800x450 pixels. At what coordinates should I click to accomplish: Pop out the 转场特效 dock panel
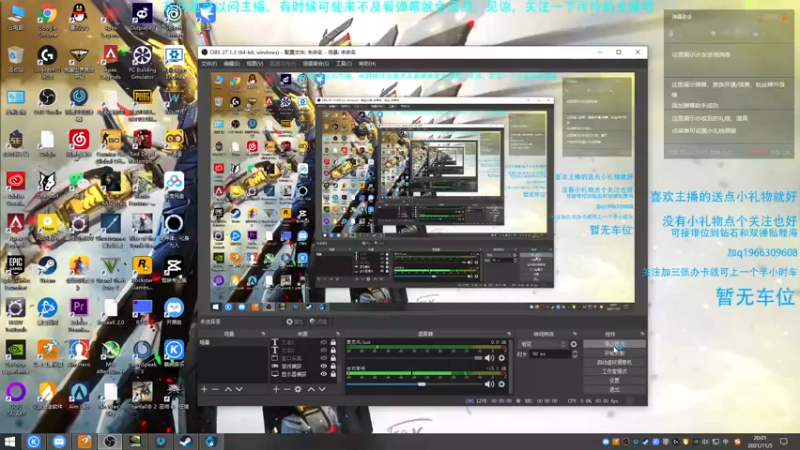click(575, 334)
